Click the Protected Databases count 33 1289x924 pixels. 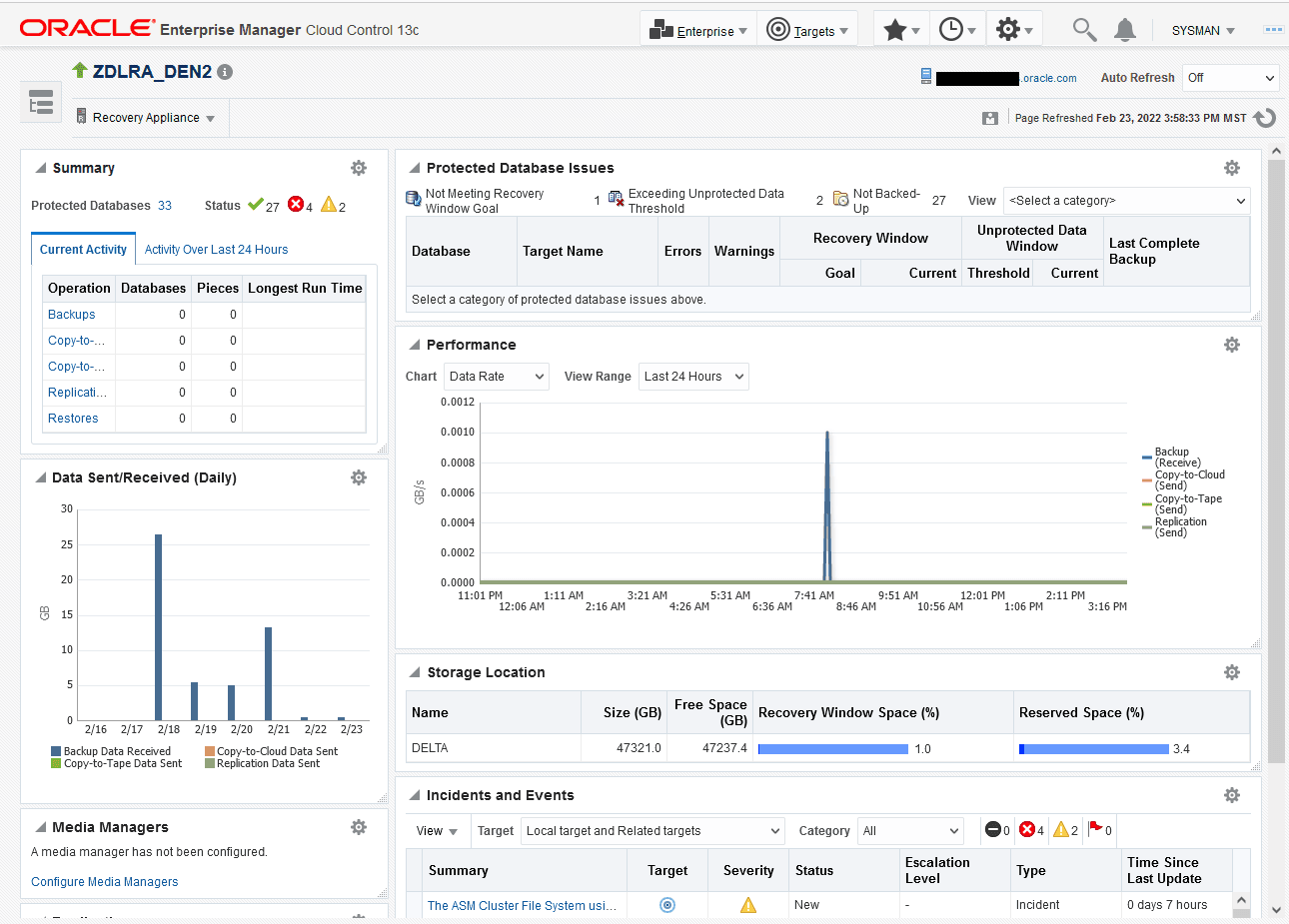point(165,206)
